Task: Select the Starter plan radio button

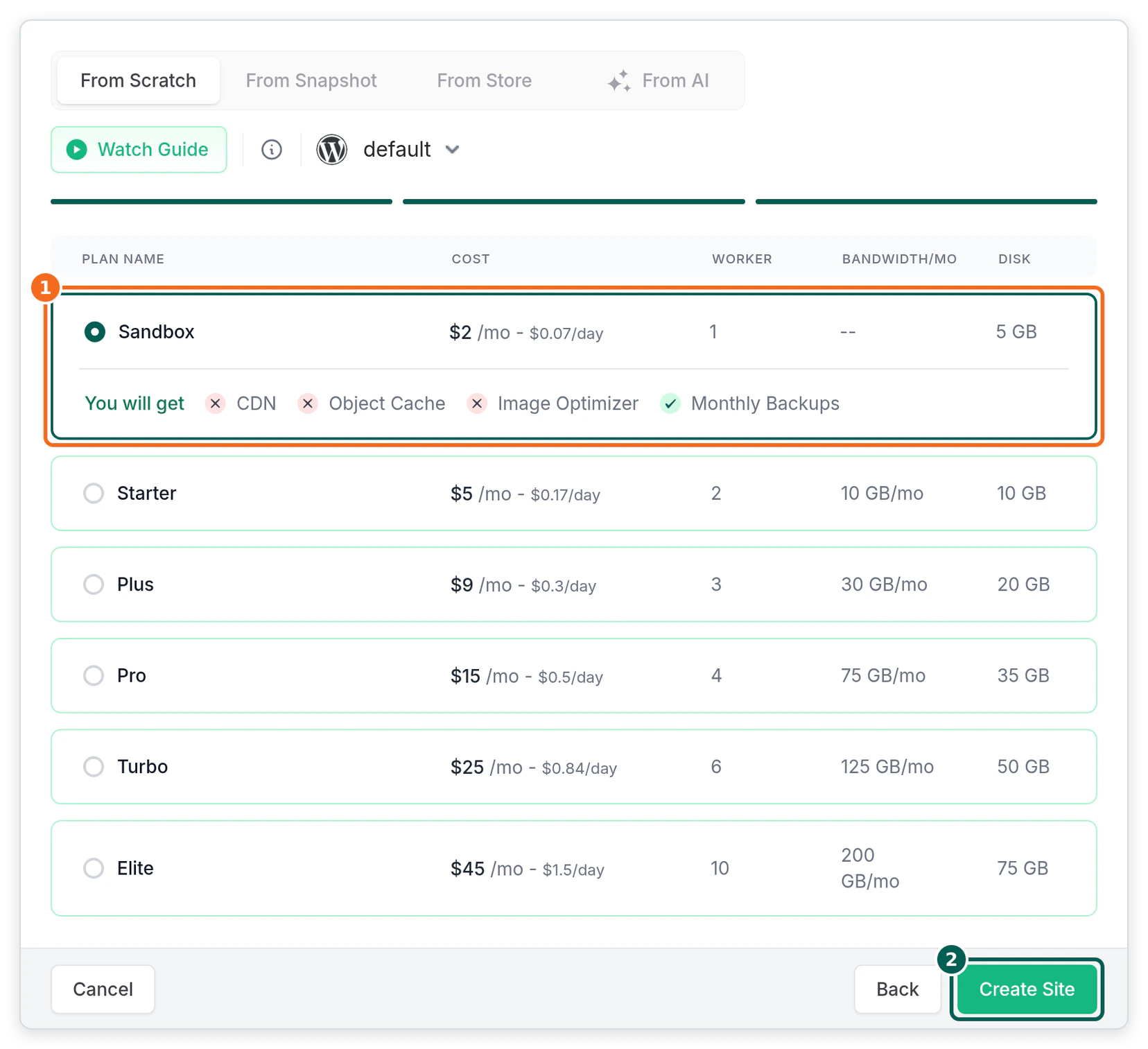Action: [94, 494]
